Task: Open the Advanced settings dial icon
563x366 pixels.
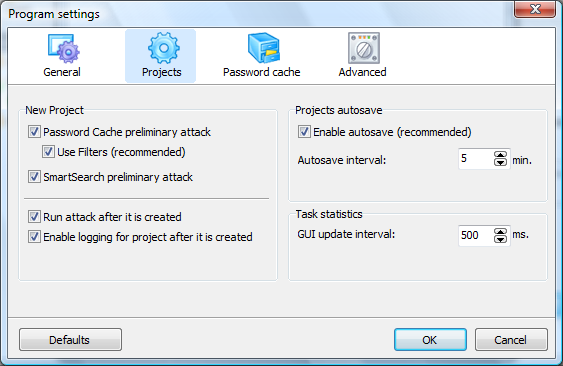Action: point(364,48)
